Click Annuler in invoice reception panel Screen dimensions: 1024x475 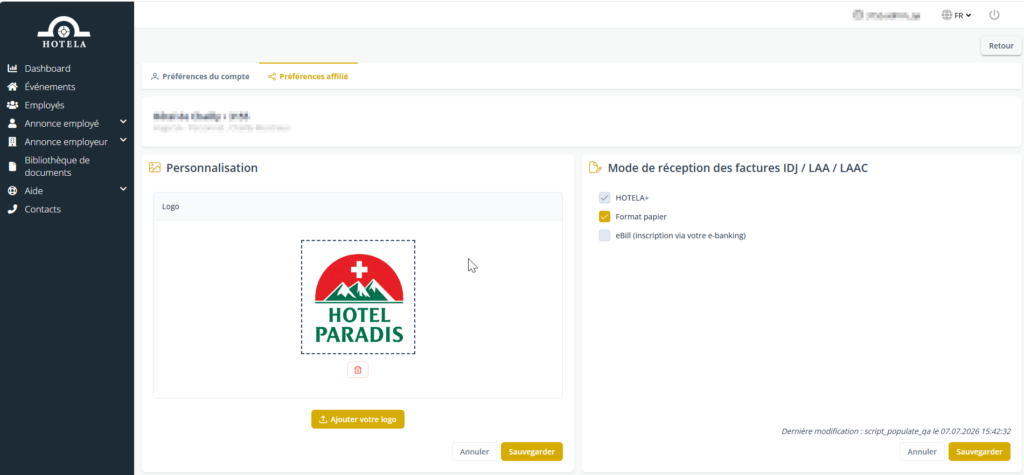click(922, 451)
